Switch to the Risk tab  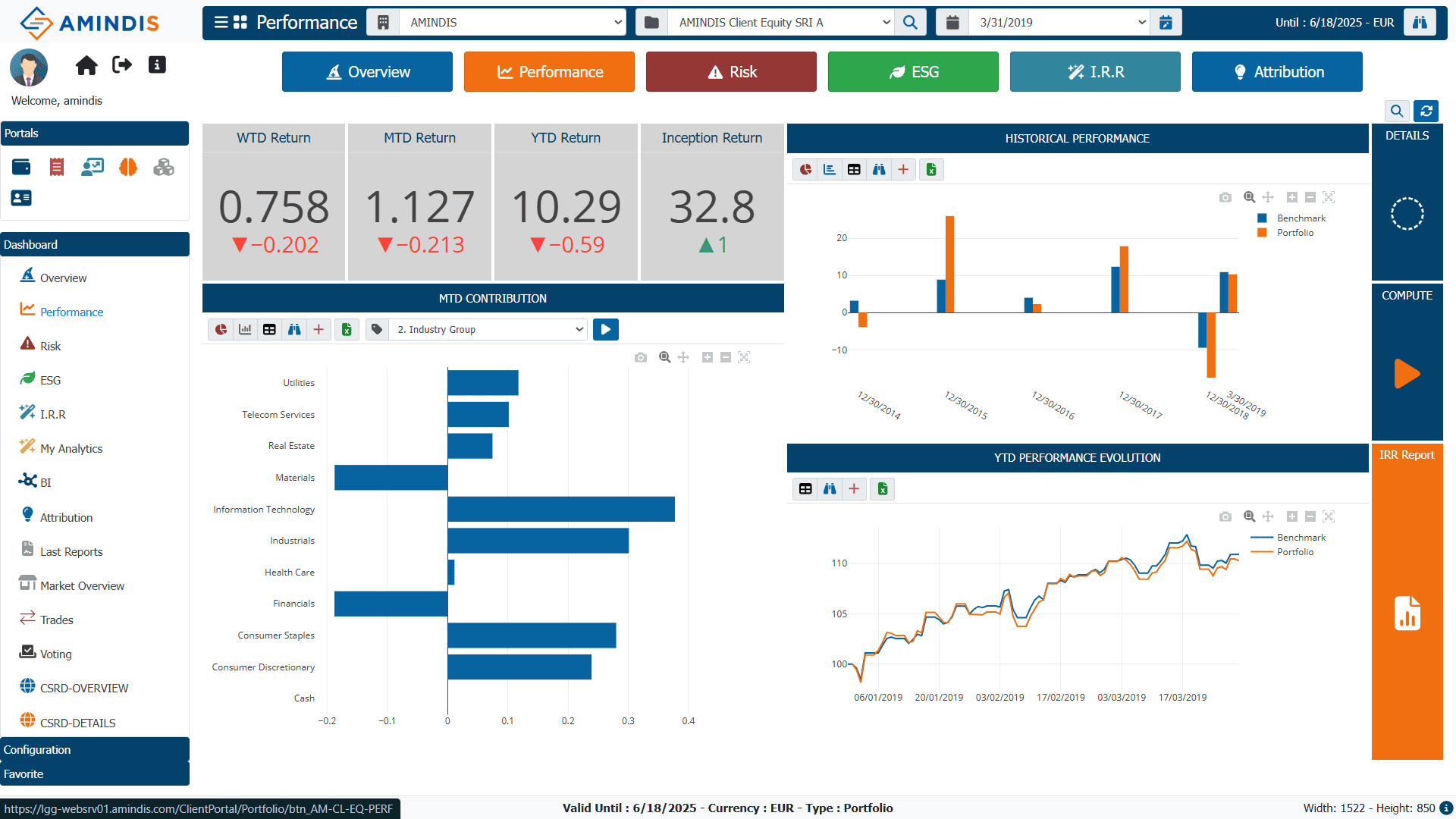(731, 72)
